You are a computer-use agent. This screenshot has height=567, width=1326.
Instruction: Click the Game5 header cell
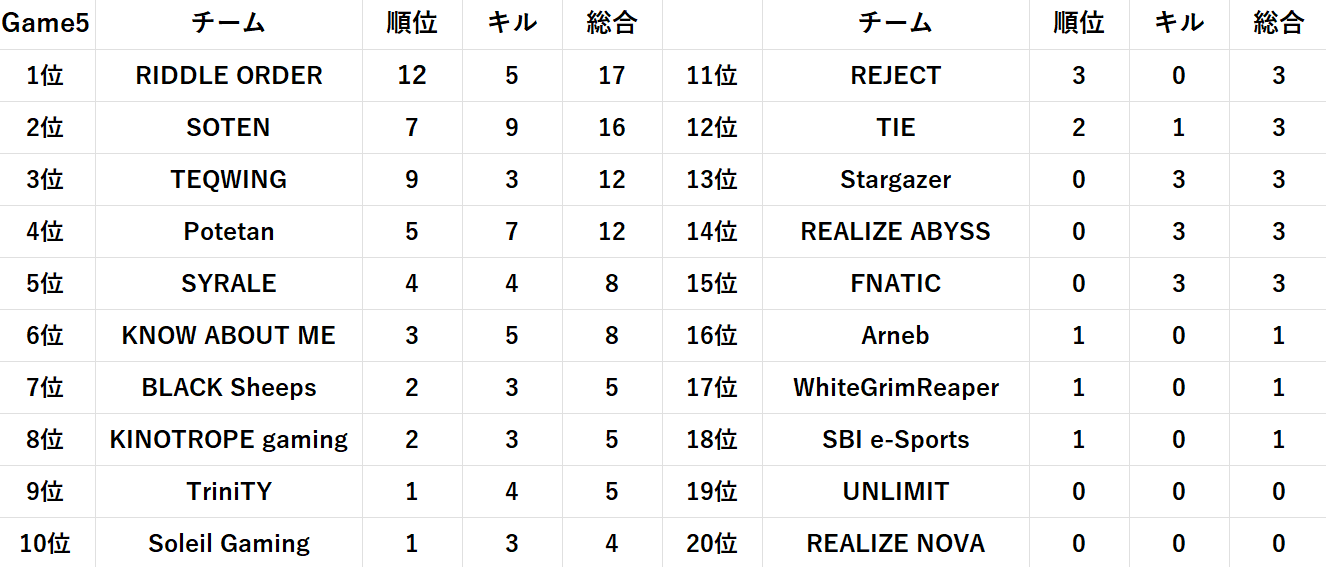(x=46, y=24)
